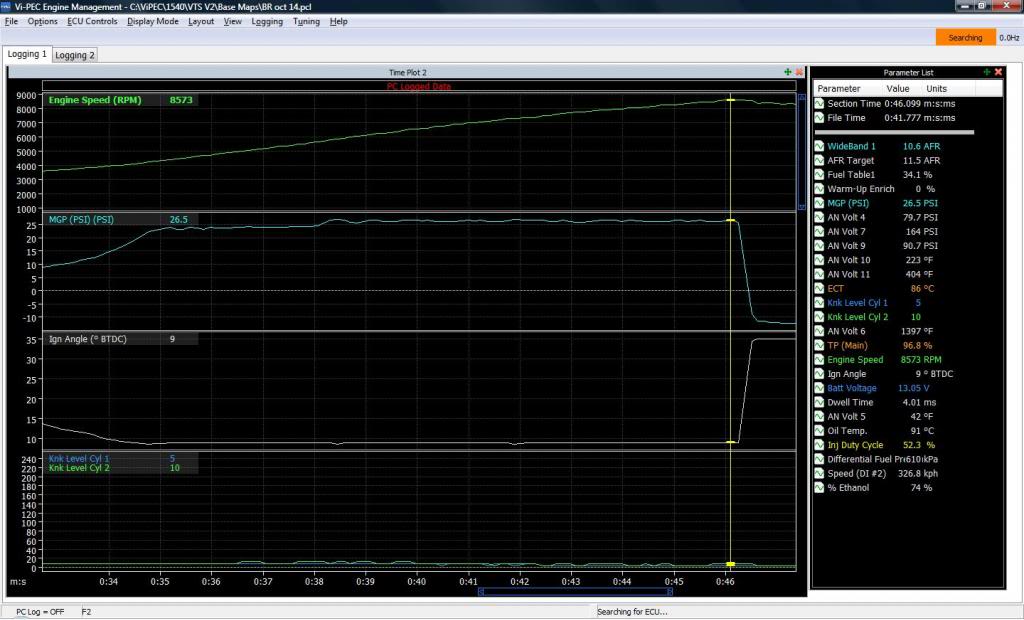
Task: Open the Logging menu
Action: 267,22
